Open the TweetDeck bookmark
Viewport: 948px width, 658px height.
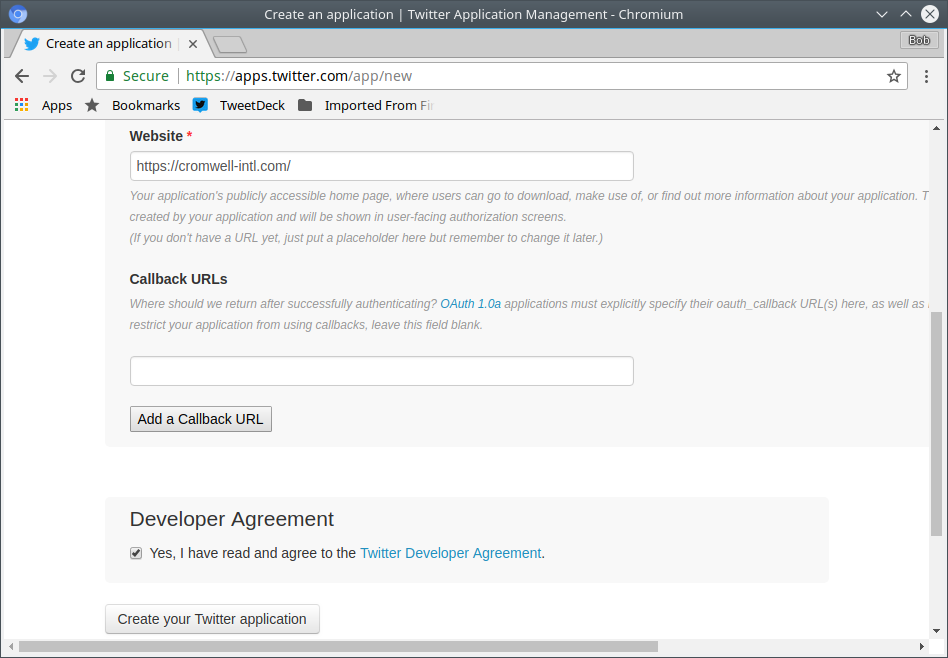click(239, 105)
